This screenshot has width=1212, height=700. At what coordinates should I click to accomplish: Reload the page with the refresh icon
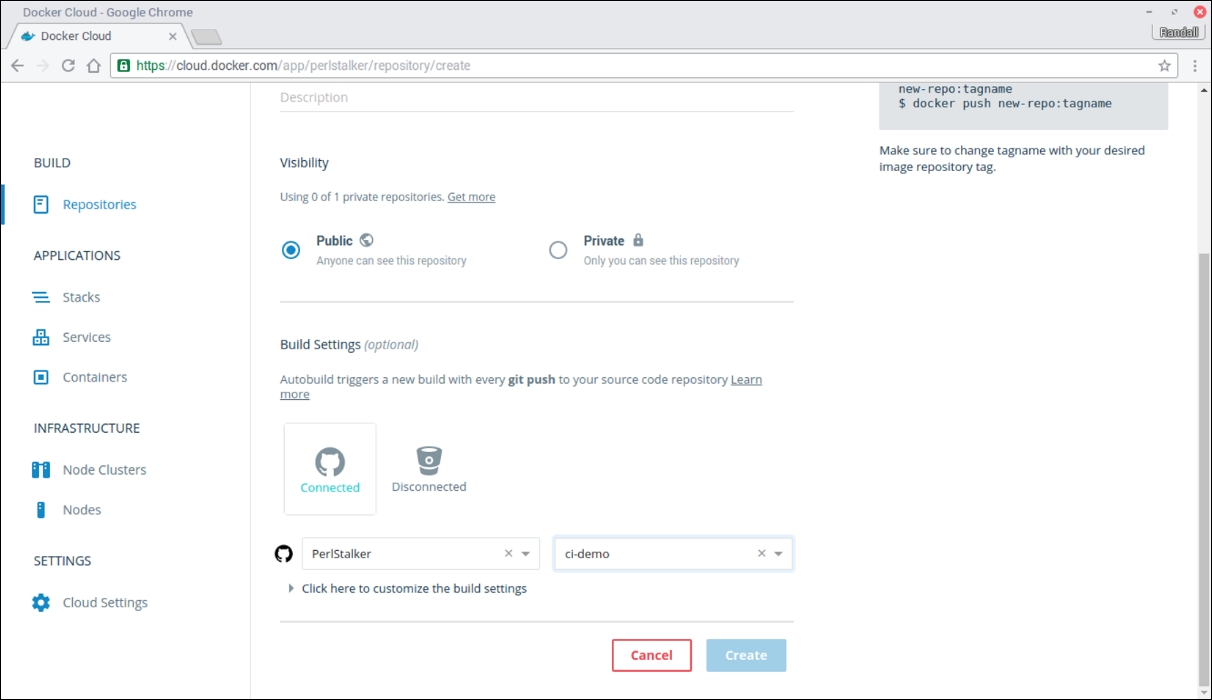tap(68, 66)
